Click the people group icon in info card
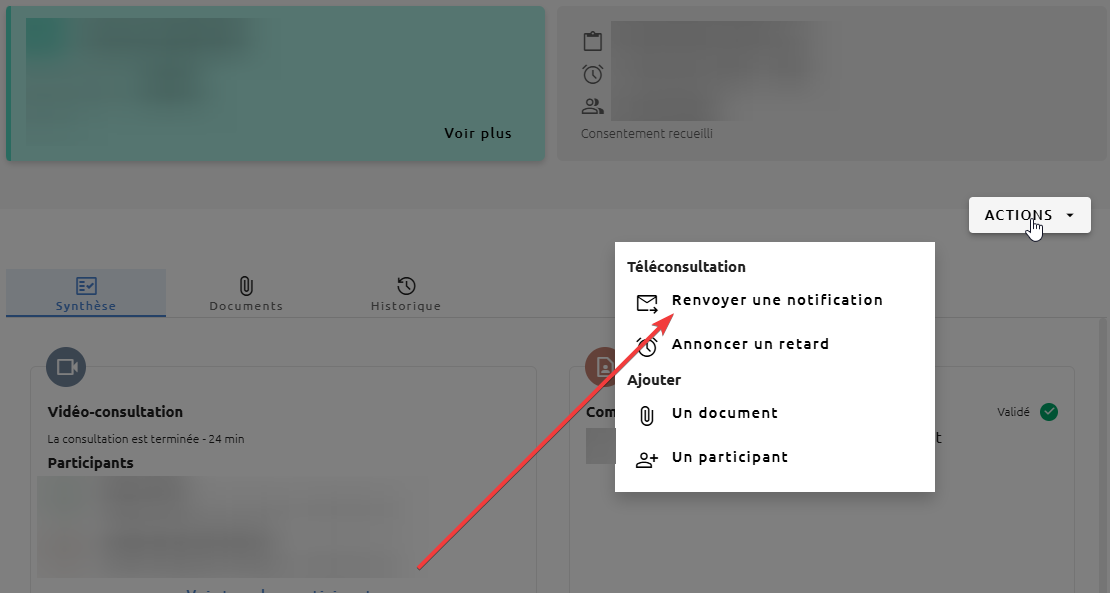 click(x=593, y=107)
